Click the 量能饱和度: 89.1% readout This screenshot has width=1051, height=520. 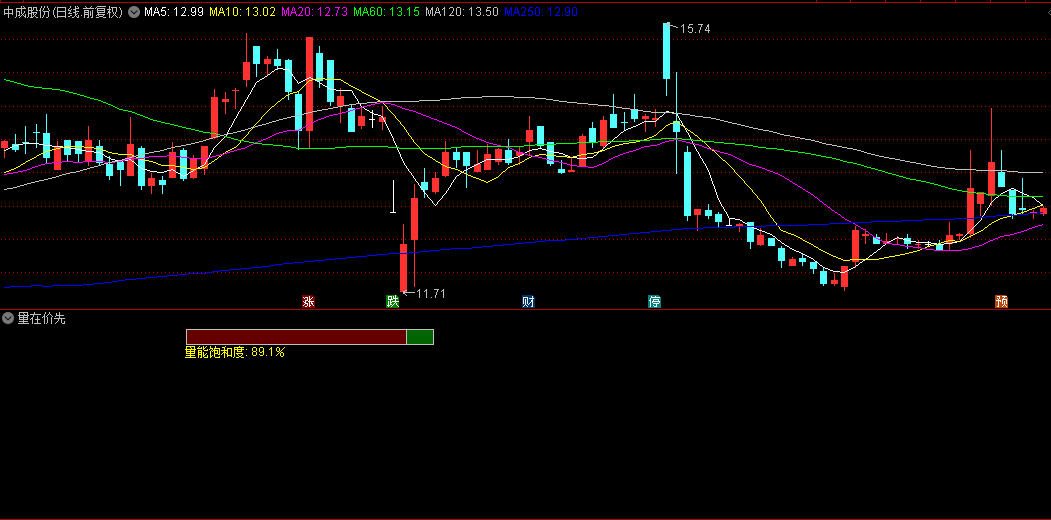pos(235,352)
